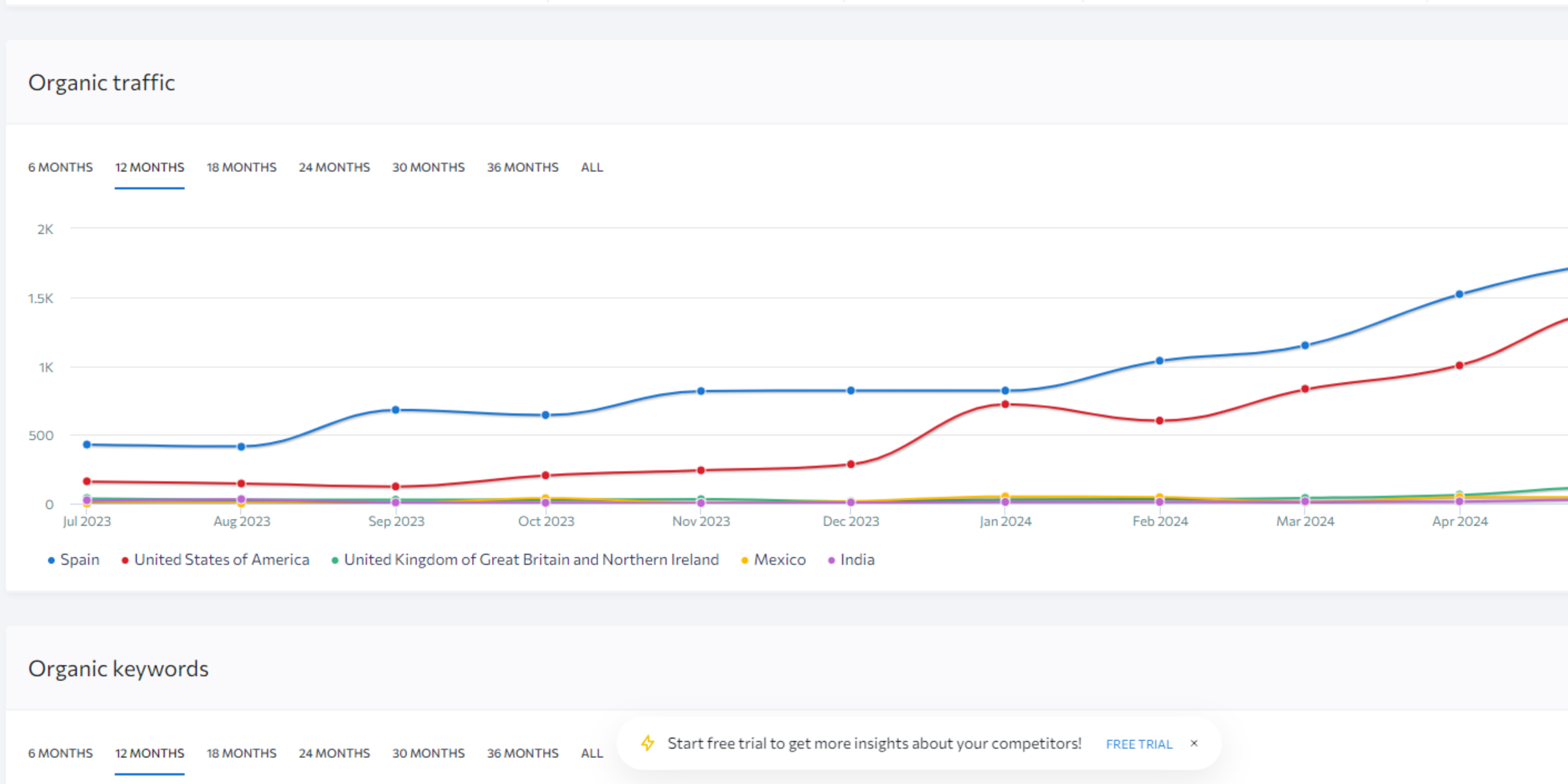Image resolution: width=1568 pixels, height=784 pixels.
Task: Click Spain data point at Apr 2024
Action: click(1459, 295)
